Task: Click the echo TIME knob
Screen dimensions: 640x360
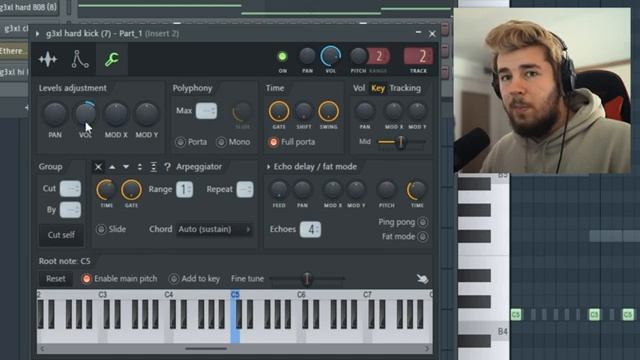Action: pos(416,190)
